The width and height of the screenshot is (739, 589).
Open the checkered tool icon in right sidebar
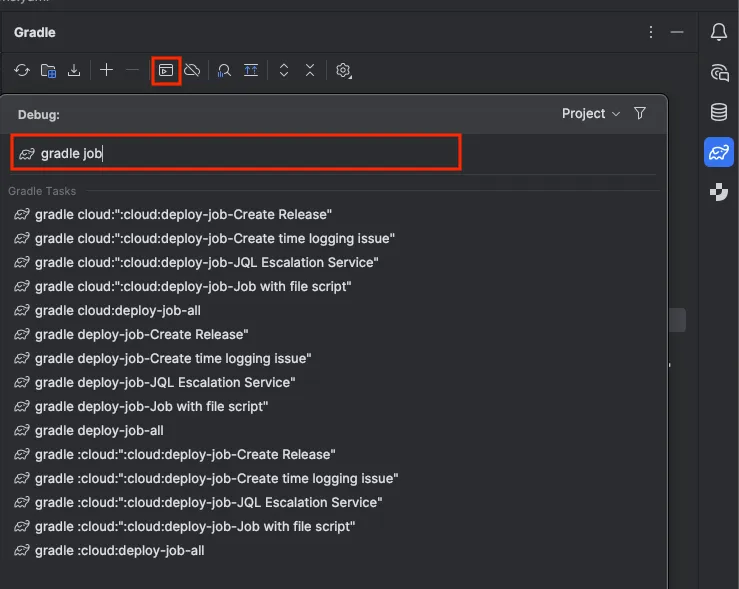pyautogui.click(x=719, y=192)
